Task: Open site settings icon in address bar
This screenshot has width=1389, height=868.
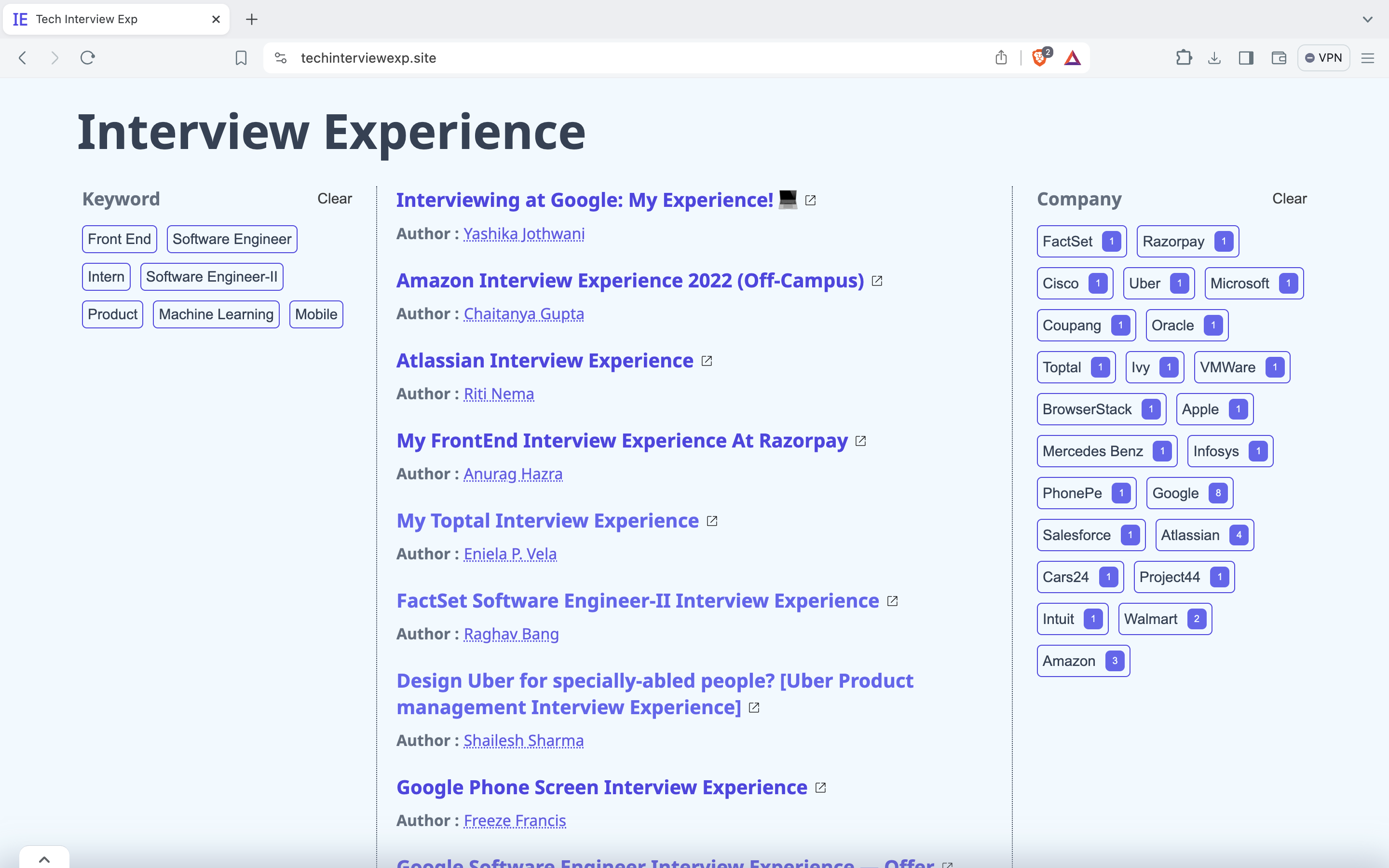Action: click(x=281, y=58)
